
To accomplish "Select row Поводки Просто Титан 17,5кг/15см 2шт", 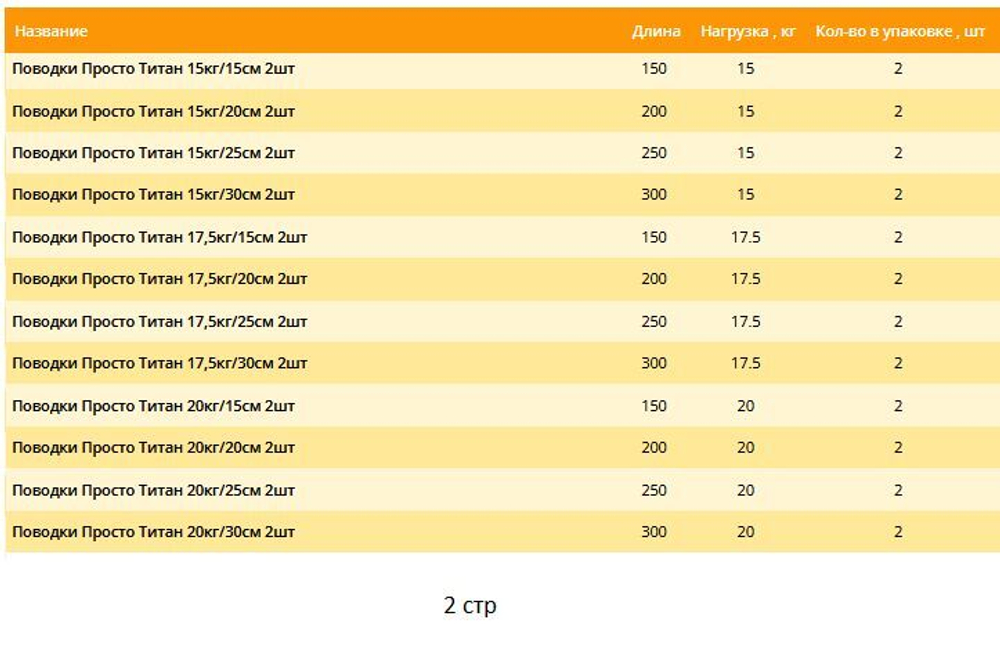I will 502,237.
